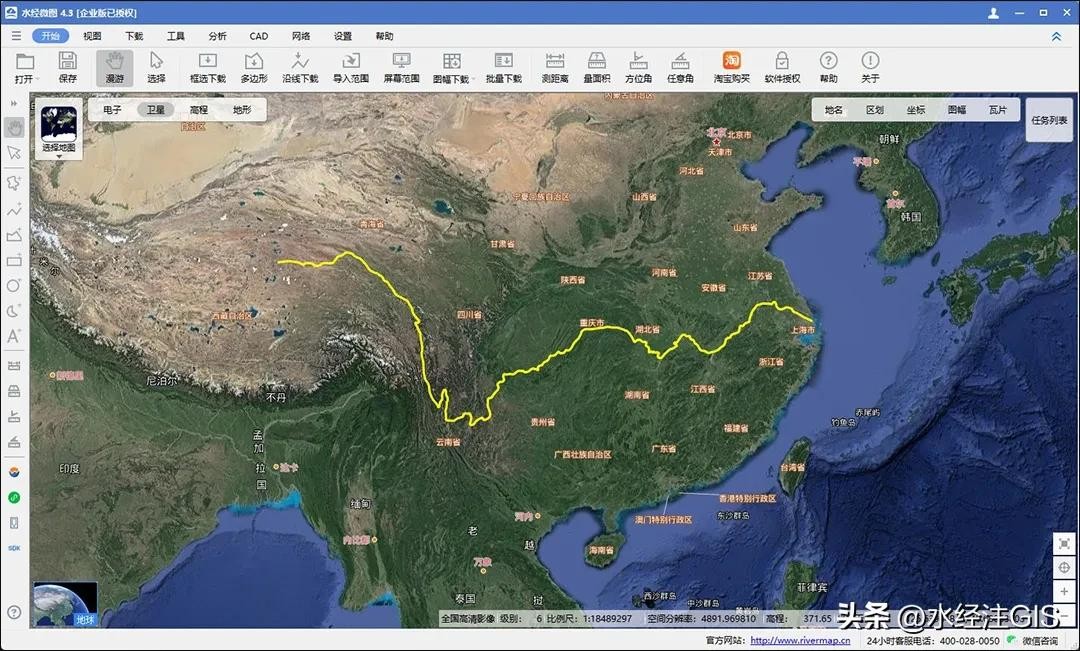This screenshot has height=651, width=1080.
Task: Toggle the 区划 administrative boundaries overlay
Action: (874, 110)
